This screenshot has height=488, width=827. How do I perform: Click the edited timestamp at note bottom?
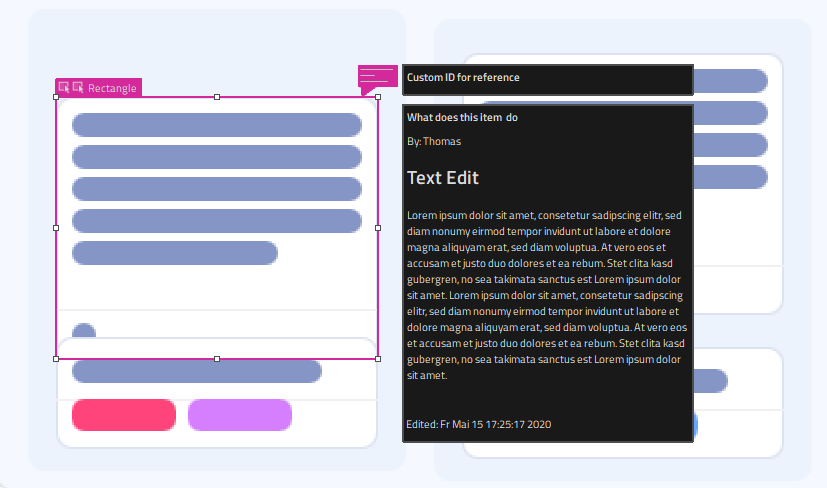[479, 424]
